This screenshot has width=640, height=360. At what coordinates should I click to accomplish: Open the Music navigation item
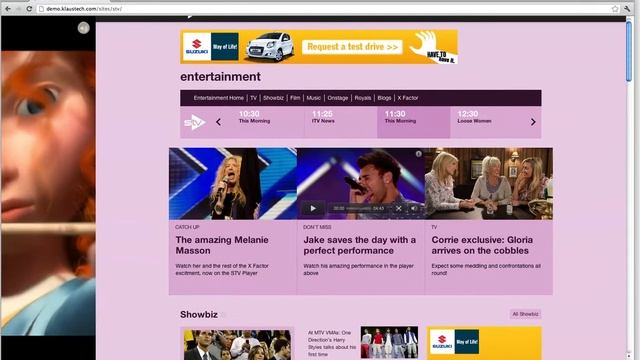pyautogui.click(x=313, y=98)
